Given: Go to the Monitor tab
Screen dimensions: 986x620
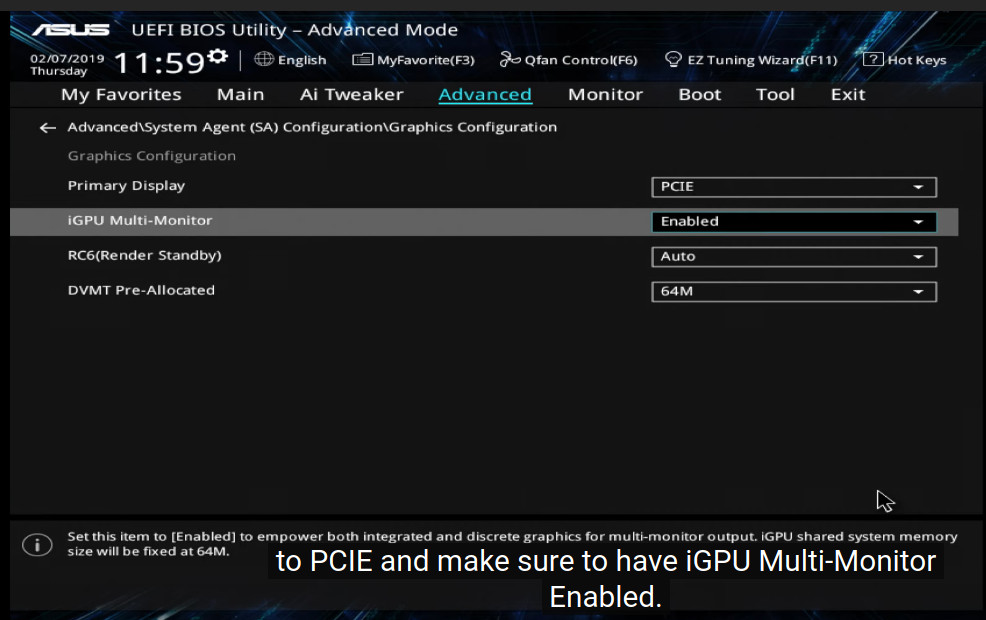Looking at the screenshot, I should [x=605, y=95].
